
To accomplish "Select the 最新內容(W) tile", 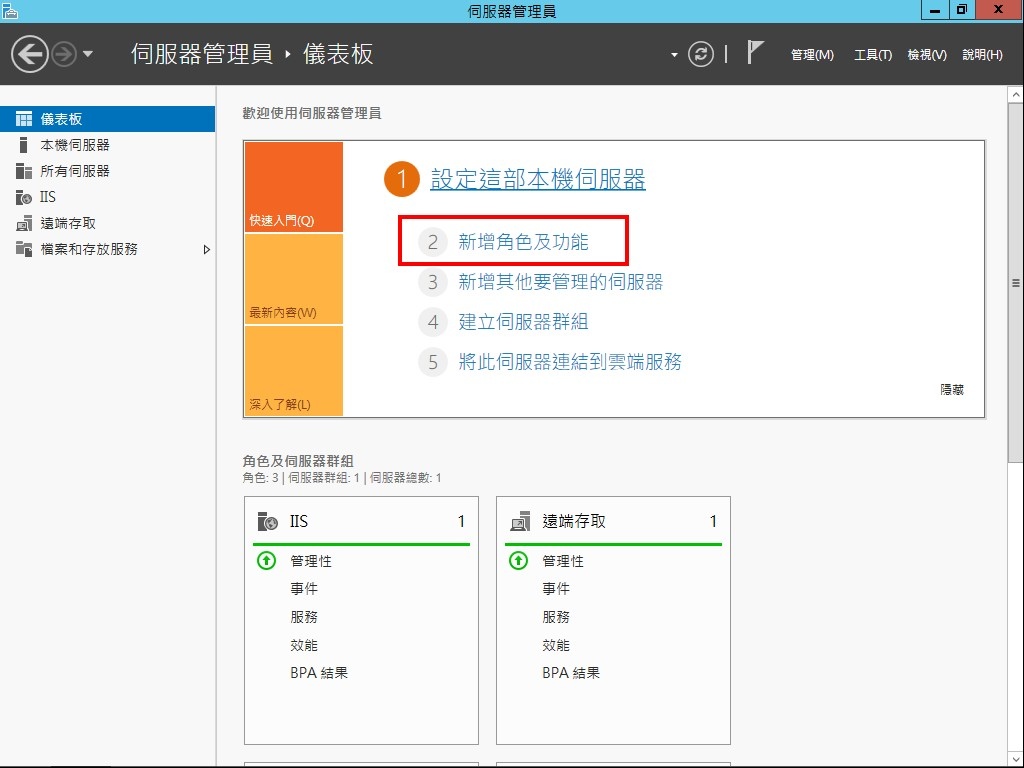I will [293, 279].
